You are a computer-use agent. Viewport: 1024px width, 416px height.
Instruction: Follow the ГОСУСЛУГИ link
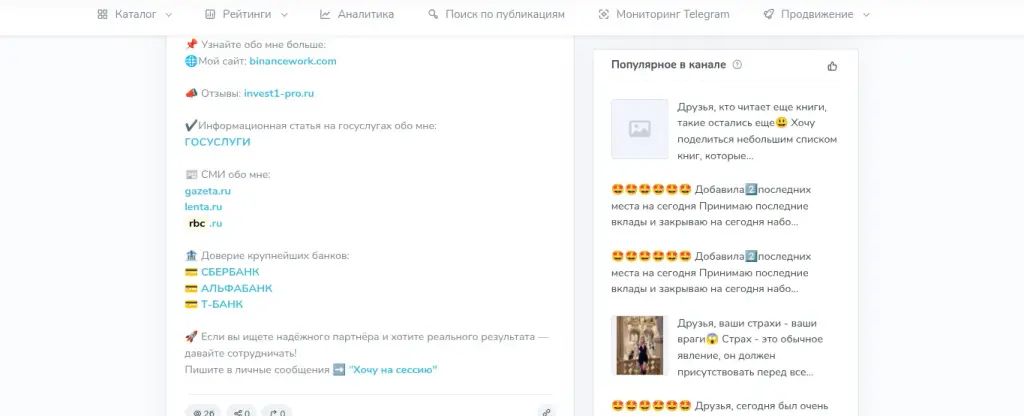click(x=217, y=142)
